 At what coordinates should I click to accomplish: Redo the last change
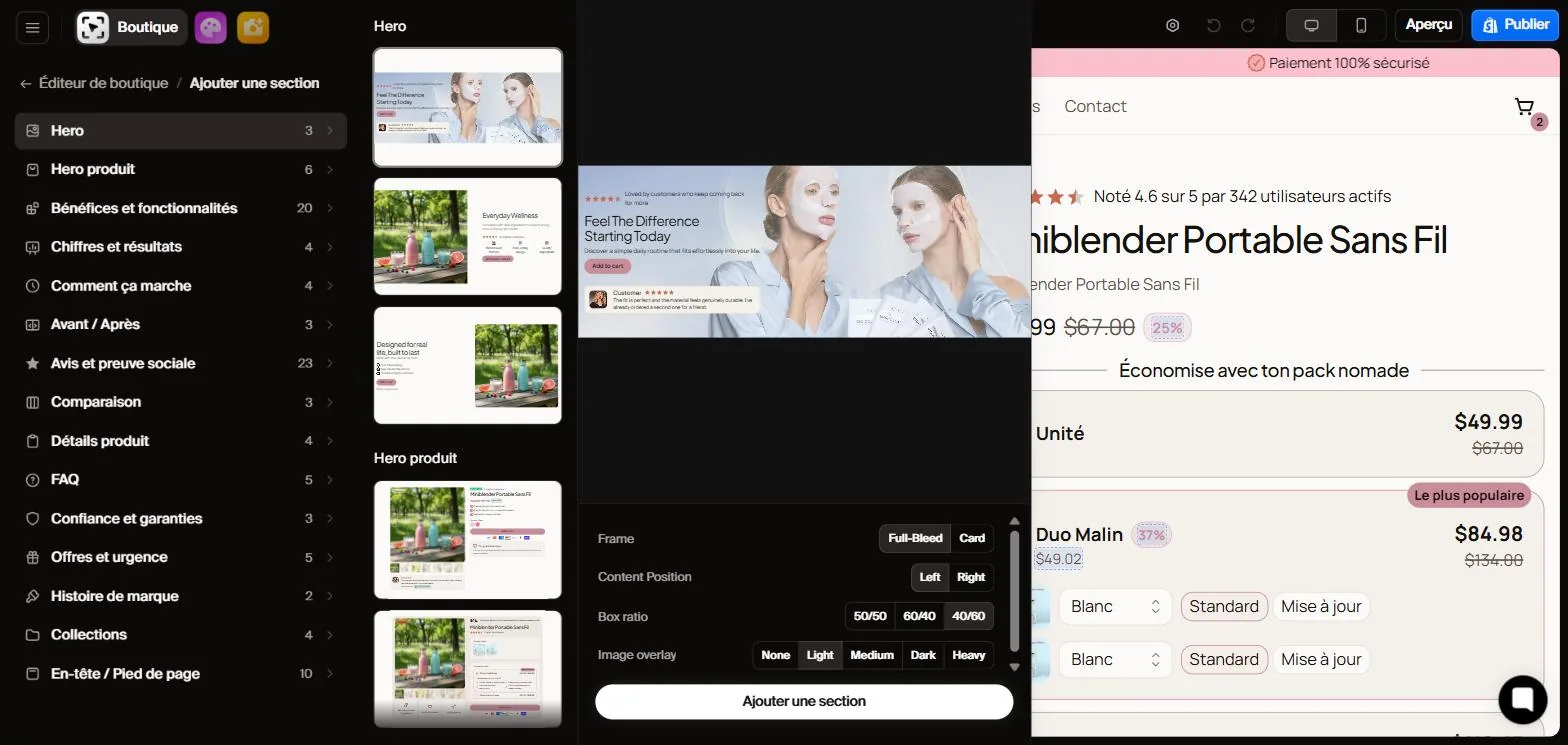click(x=1248, y=26)
